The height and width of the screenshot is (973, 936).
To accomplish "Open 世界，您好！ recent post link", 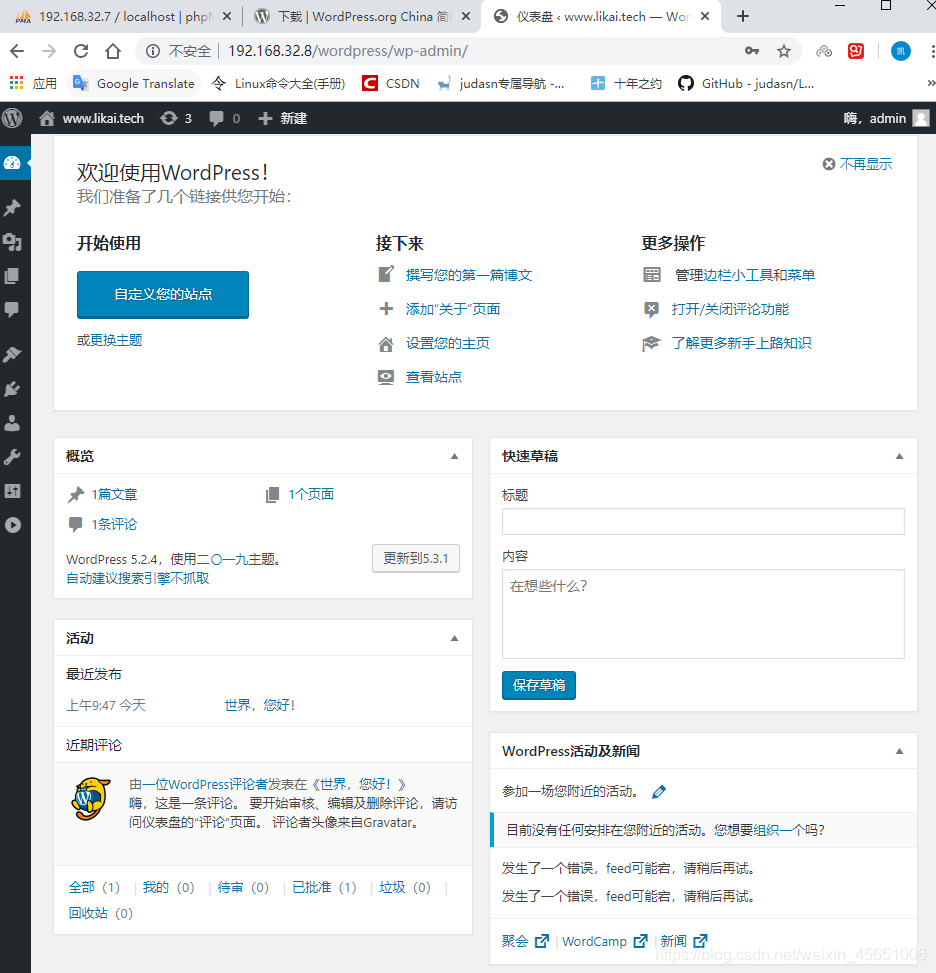I will pos(259,705).
